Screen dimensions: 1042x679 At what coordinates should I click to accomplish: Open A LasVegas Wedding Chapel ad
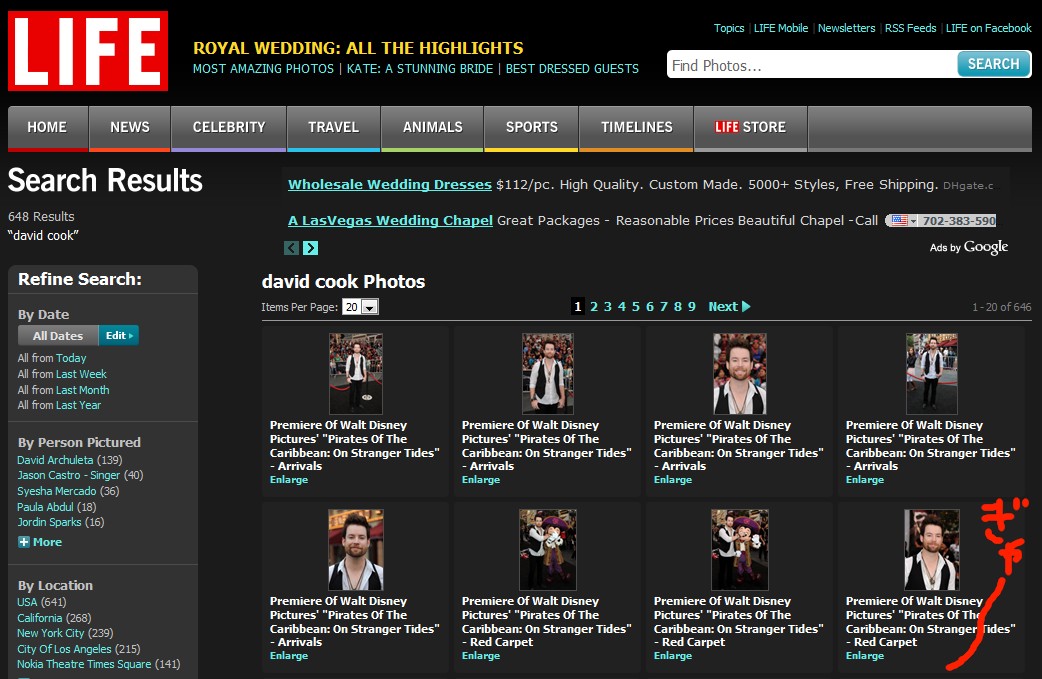[390, 221]
